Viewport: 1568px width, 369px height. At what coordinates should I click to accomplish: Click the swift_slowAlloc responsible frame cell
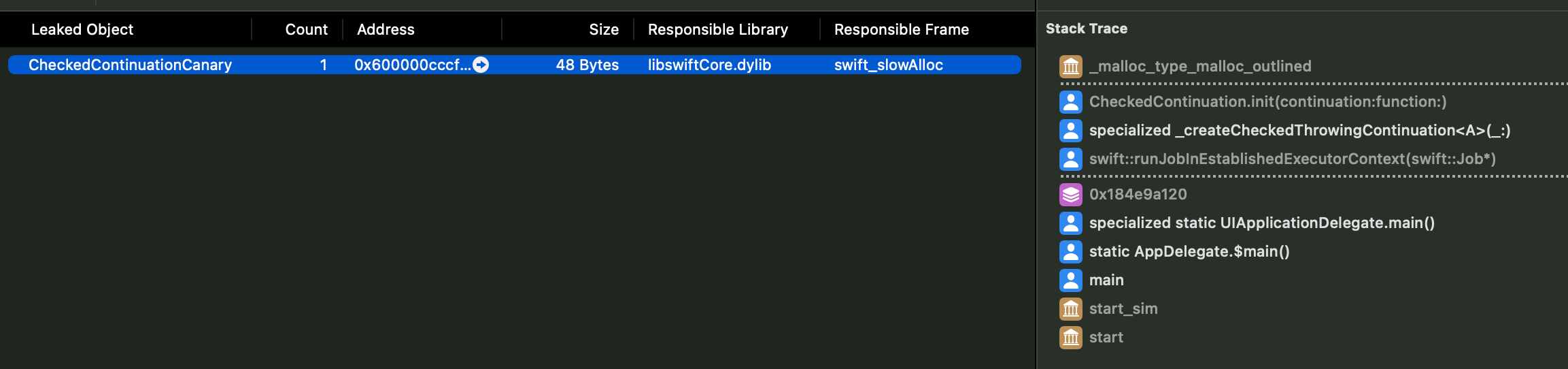(x=889, y=65)
